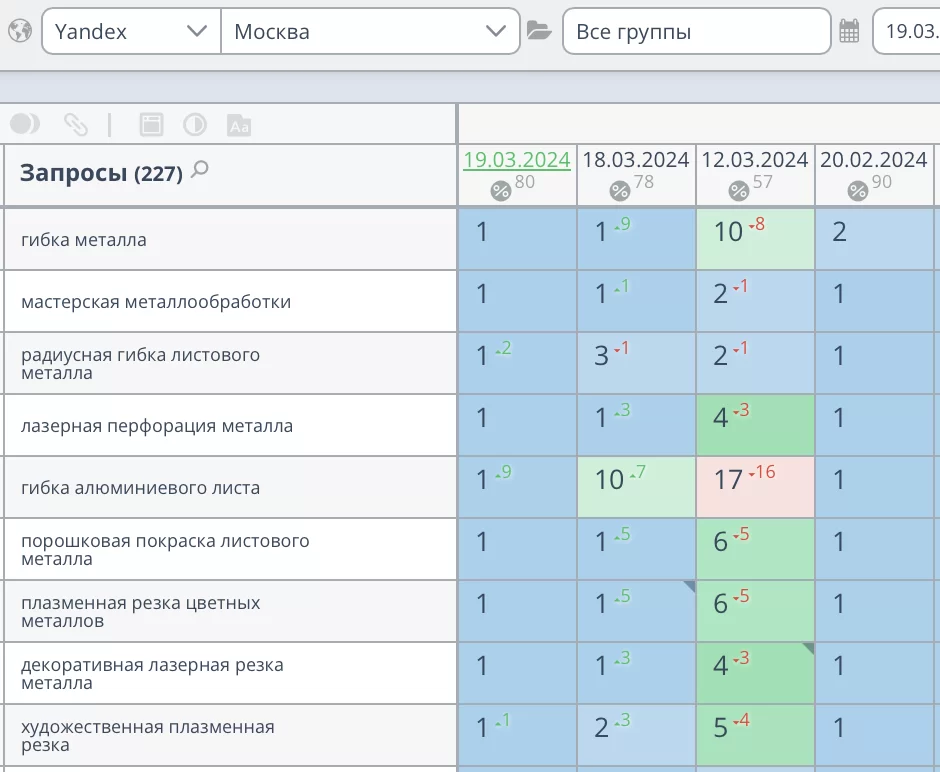This screenshot has width=940, height=772.
Task: Click the globe icon left of Yandex
Action: pyautogui.click(x=18, y=31)
